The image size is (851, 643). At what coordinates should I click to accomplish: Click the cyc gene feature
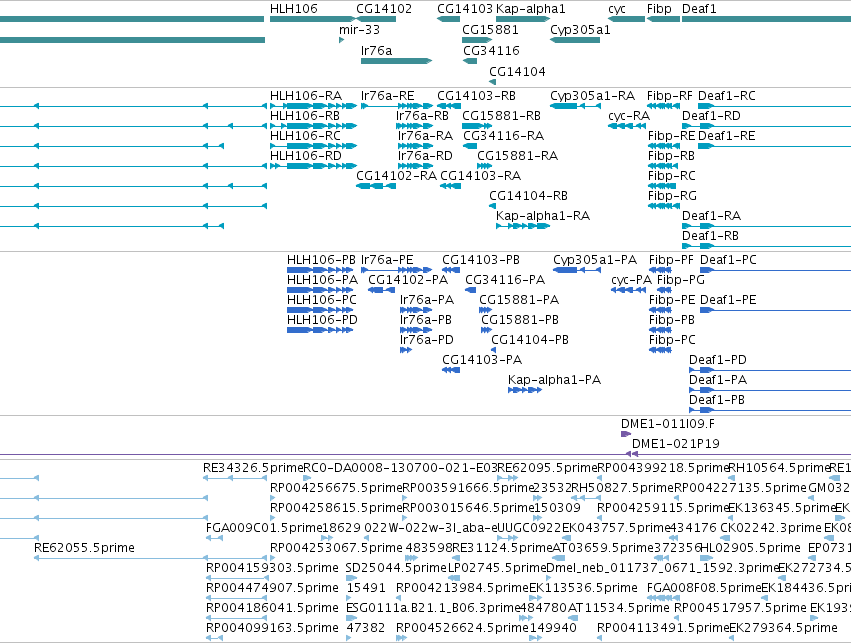click(626, 19)
